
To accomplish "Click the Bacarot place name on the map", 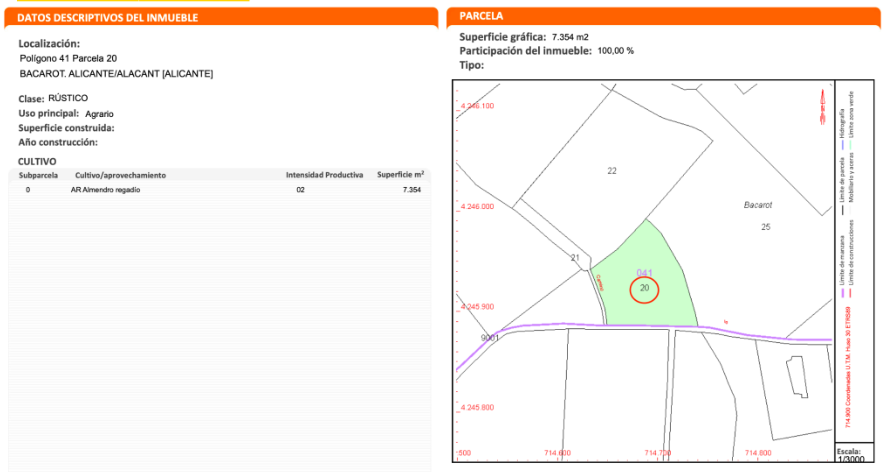I will coord(759,204).
